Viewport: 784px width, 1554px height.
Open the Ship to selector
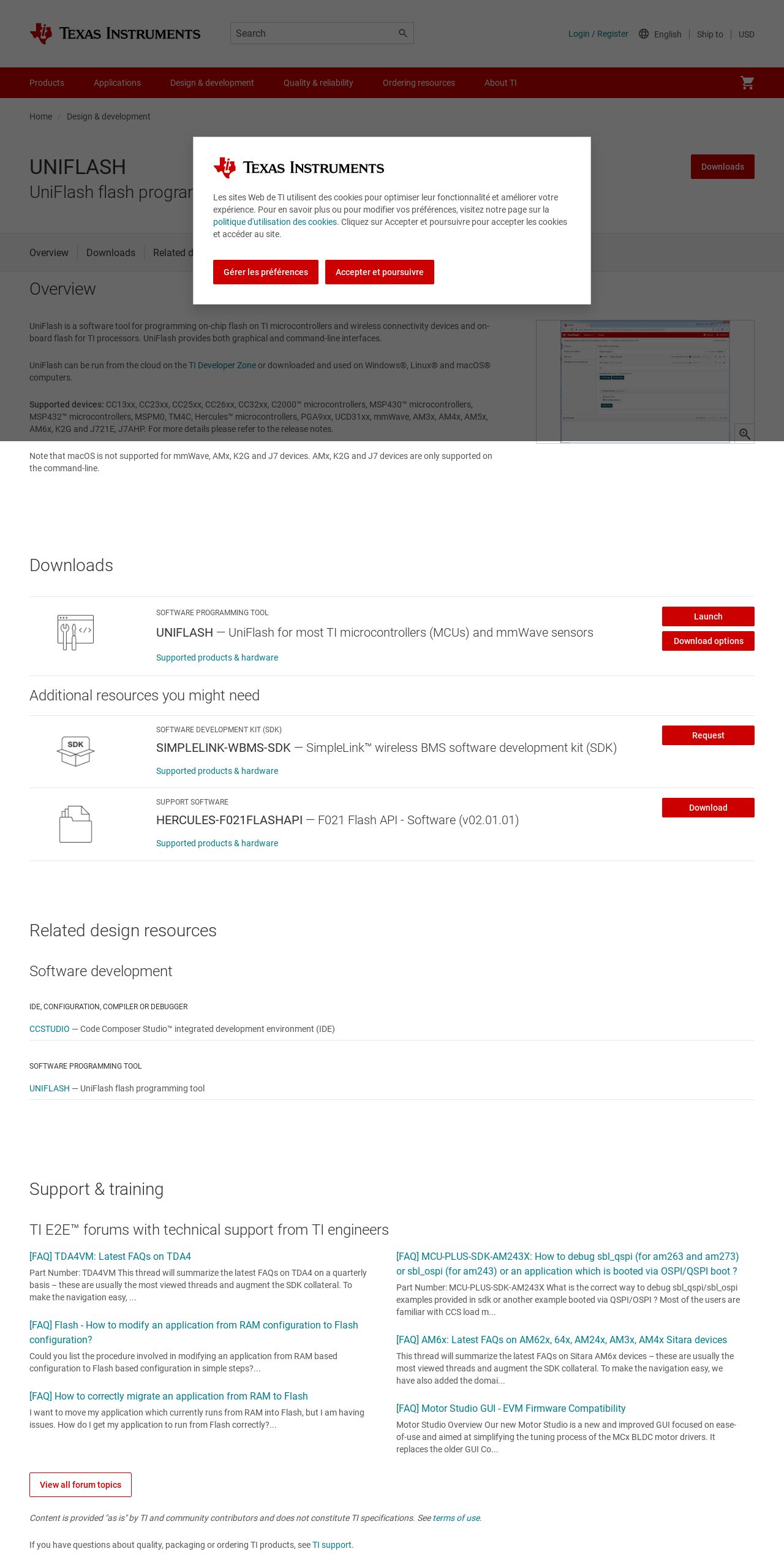point(710,34)
